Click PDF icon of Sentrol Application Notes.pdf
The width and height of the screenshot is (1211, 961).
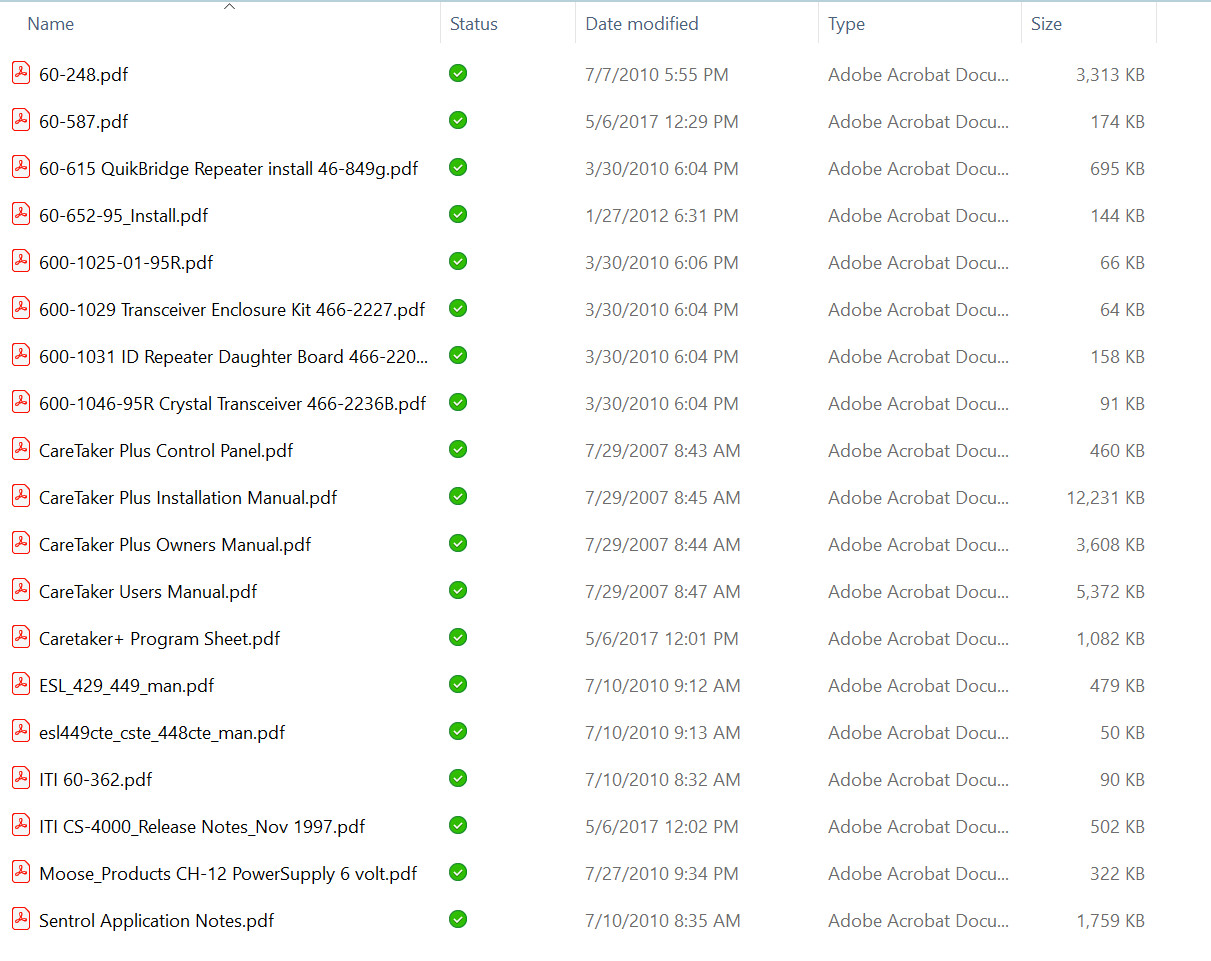21,919
